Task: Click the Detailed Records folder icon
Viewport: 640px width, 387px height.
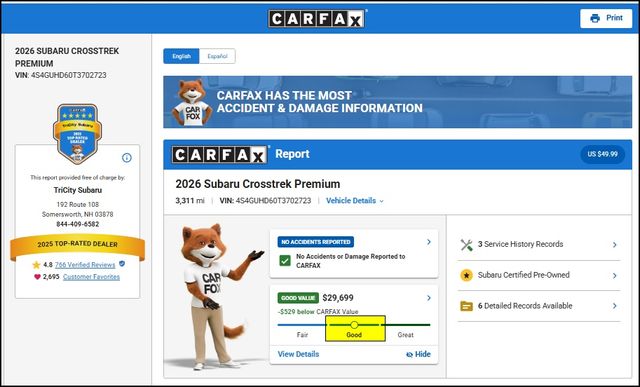Action: [x=466, y=306]
